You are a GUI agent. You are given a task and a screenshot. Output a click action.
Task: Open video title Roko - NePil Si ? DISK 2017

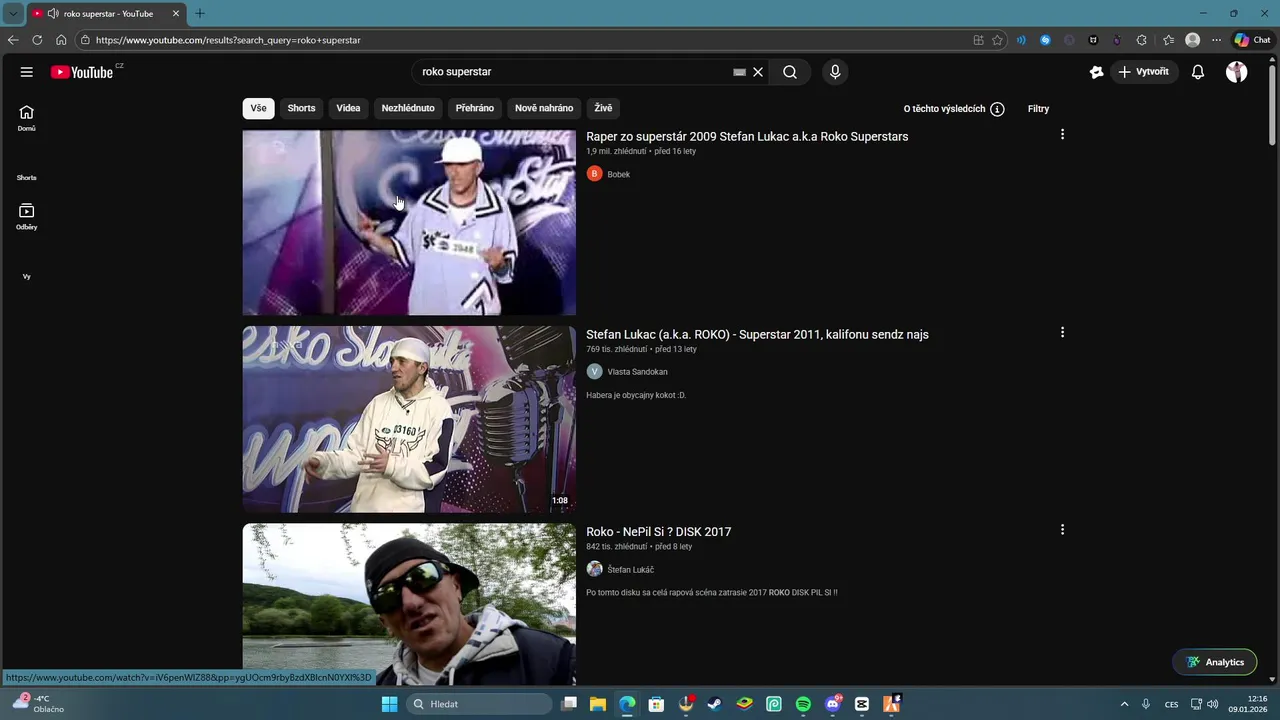658,532
